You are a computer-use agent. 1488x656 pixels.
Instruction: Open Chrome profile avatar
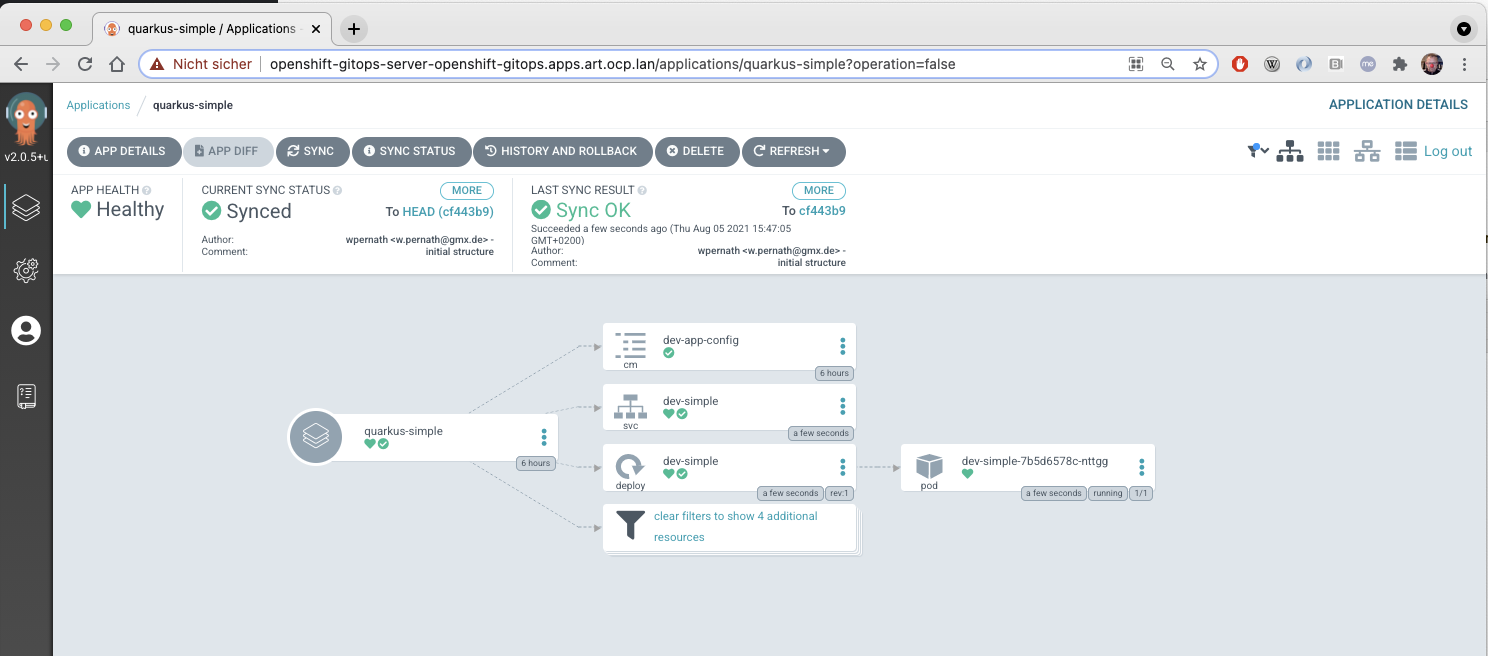point(1432,64)
